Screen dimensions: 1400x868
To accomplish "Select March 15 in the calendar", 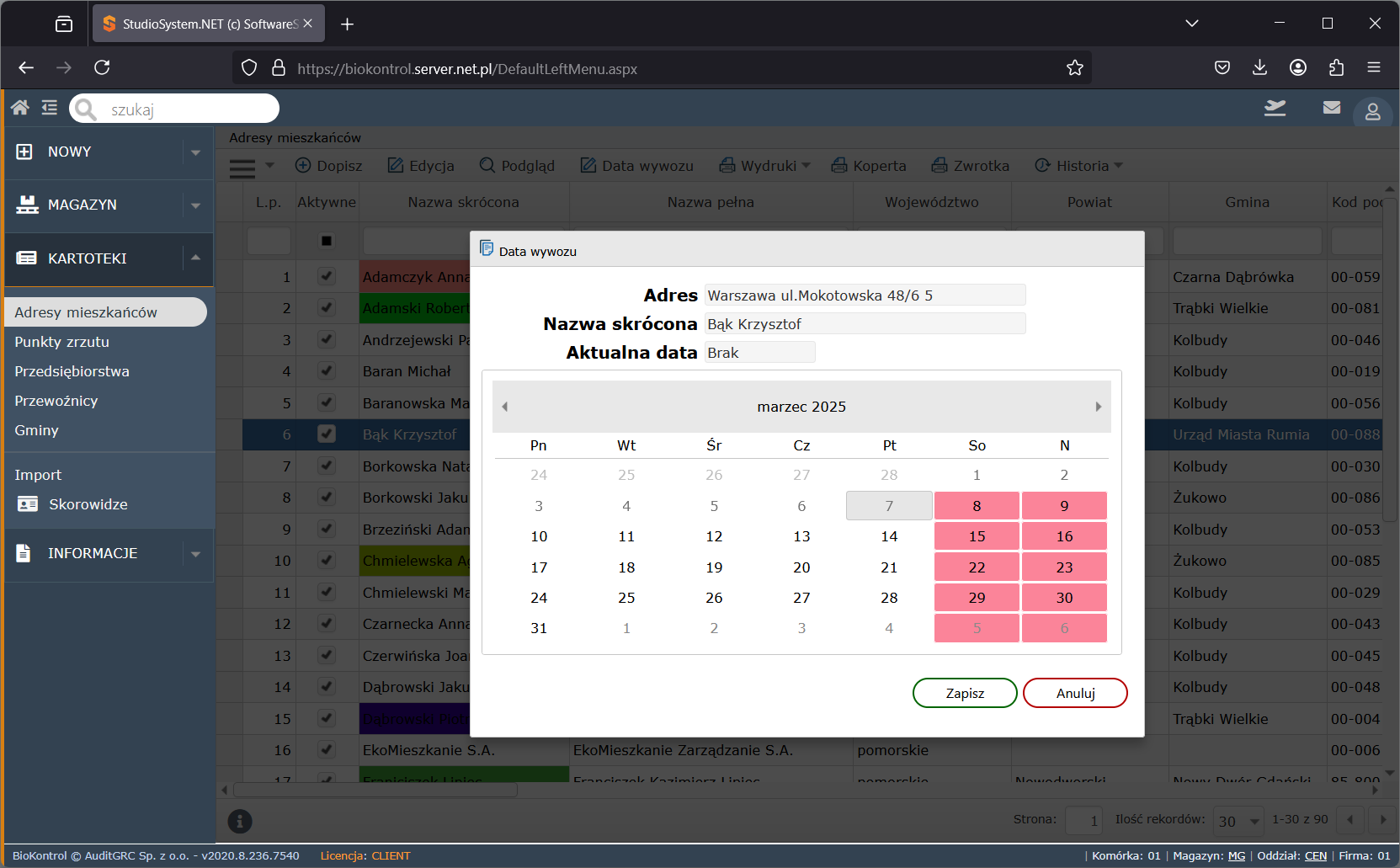I will point(977,536).
